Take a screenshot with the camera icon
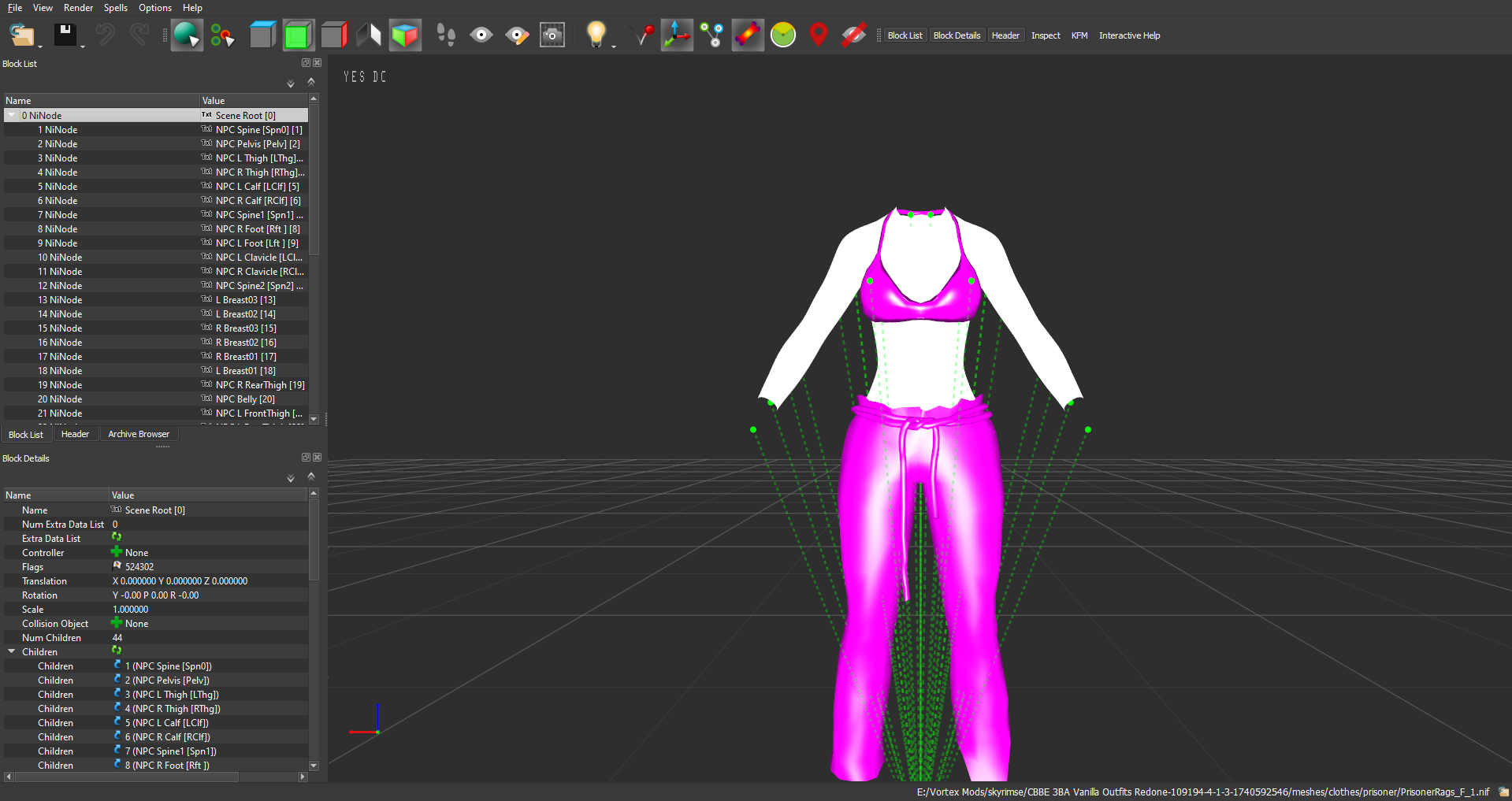The image size is (1512, 801). click(x=552, y=35)
